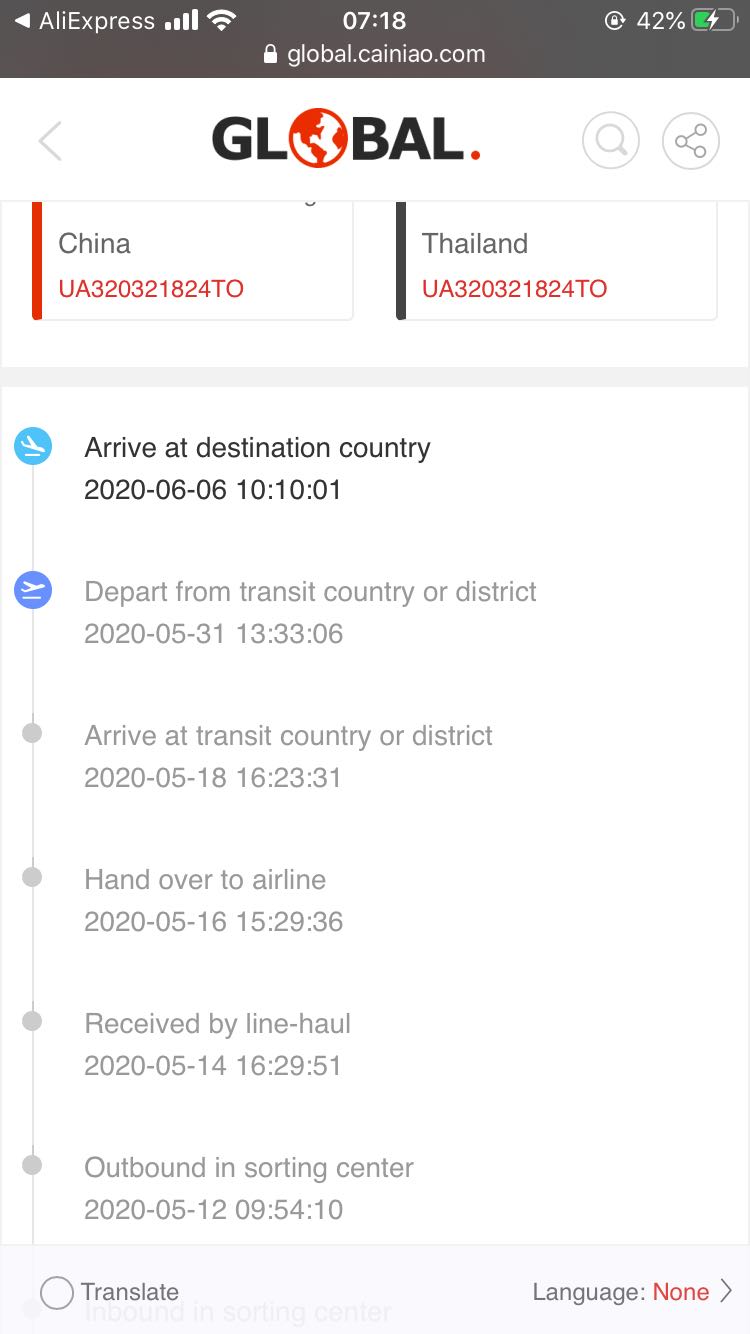750x1334 pixels.
Task: Tap the purple departure plane icon
Action: click(x=33, y=590)
